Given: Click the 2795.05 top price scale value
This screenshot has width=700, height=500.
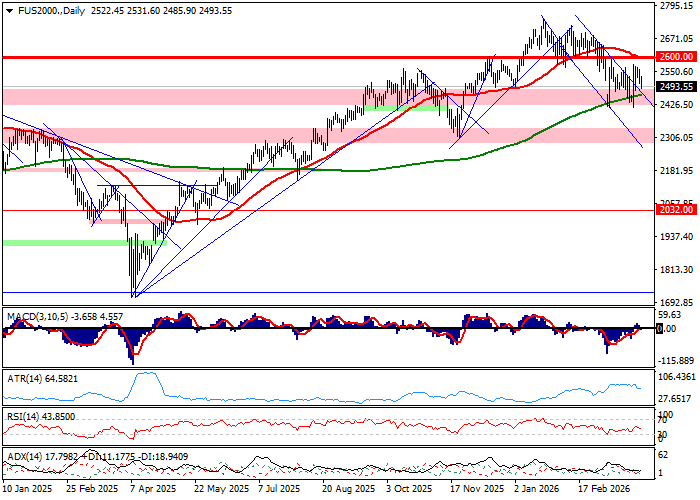Looking at the screenshot, I should coord(677,6).
